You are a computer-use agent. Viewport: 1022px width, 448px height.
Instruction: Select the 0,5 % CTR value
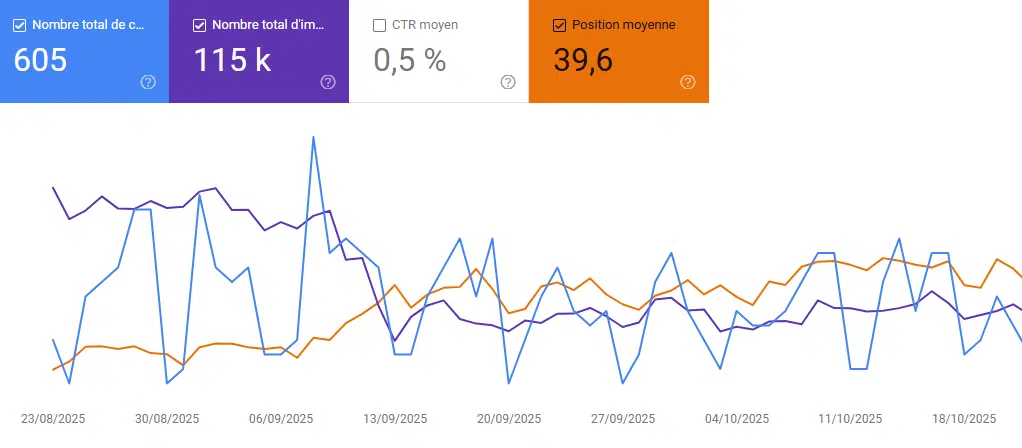(x=410, y=60)
